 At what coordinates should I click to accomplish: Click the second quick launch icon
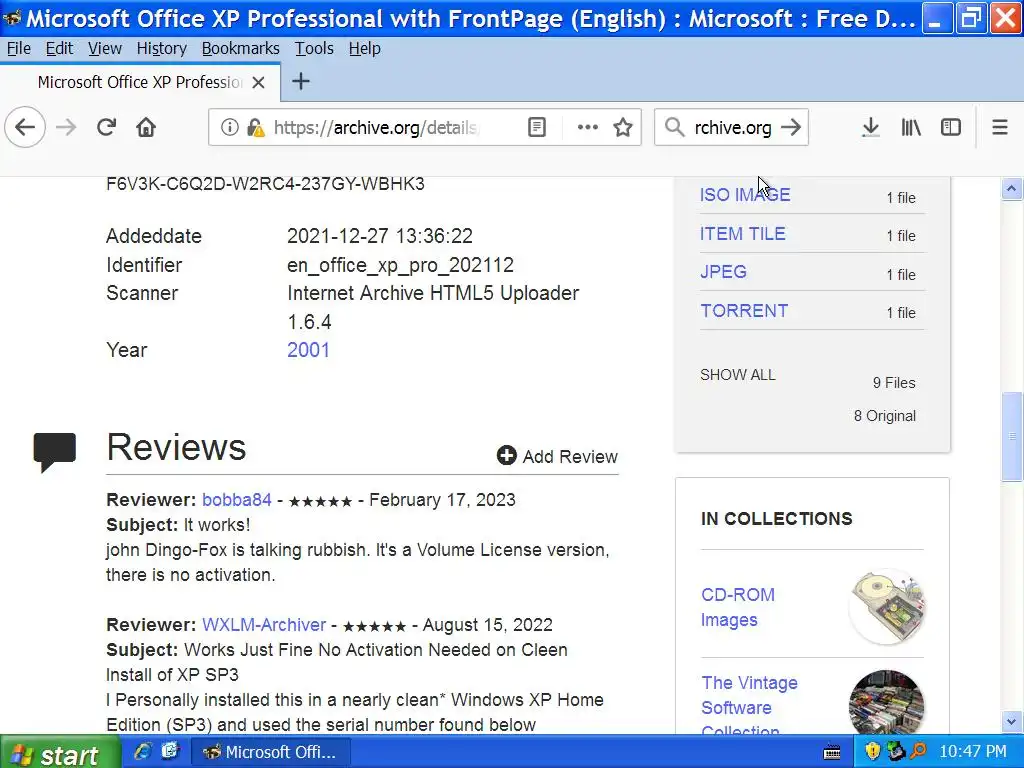170,752
